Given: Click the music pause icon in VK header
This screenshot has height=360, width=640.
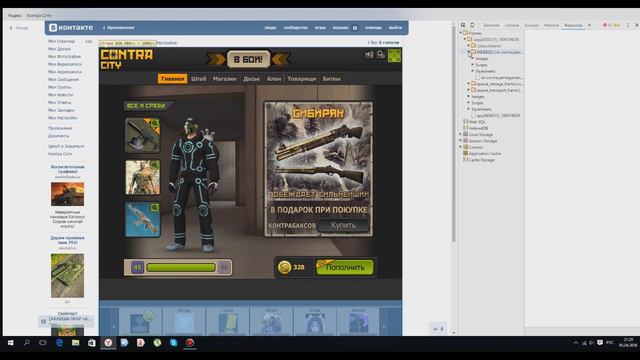Looking at the screenshot, I should click(x=355, y=28).
